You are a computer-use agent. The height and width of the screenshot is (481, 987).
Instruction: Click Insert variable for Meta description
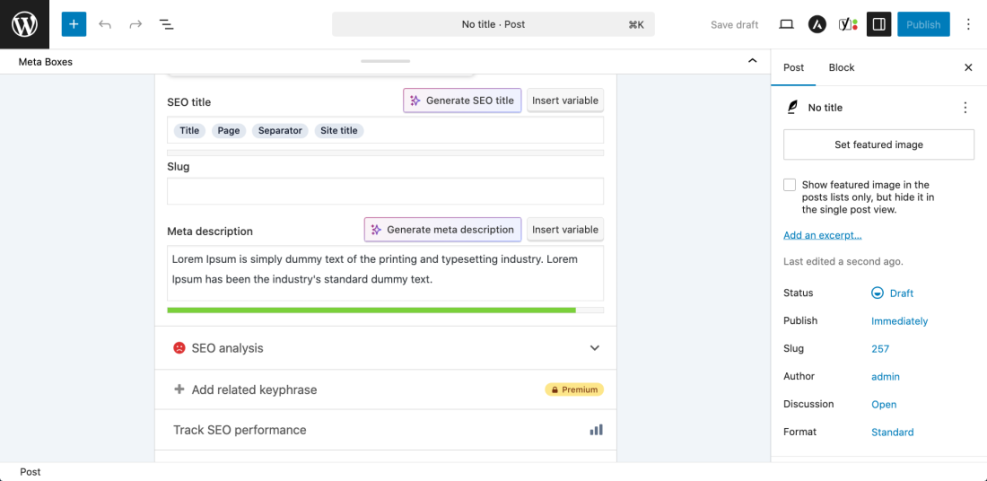coord(565,229)
